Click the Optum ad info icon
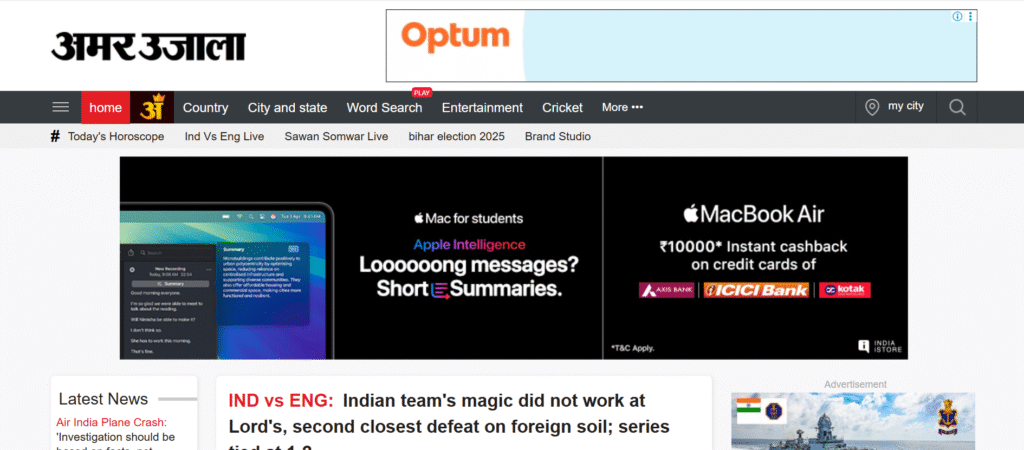The width and height of the screenshot is (1024, 450). pyautogui.click(x=957, y=16)
